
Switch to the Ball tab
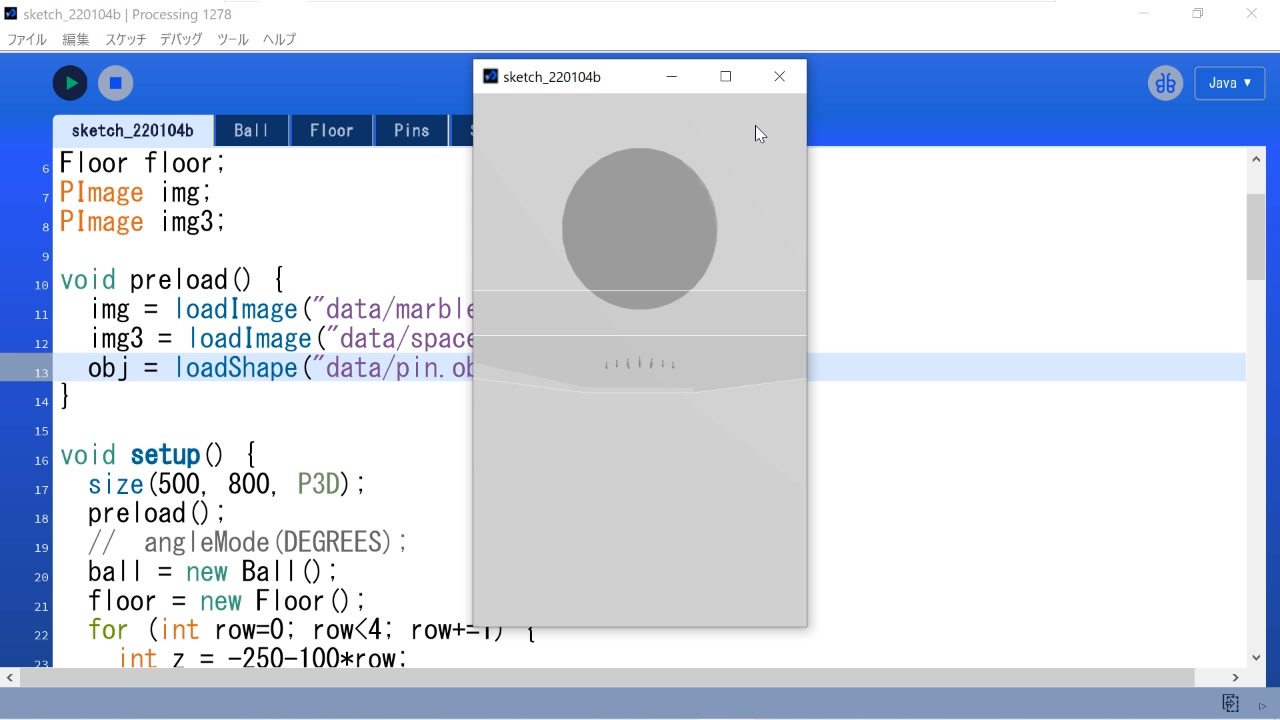point(251,130)
